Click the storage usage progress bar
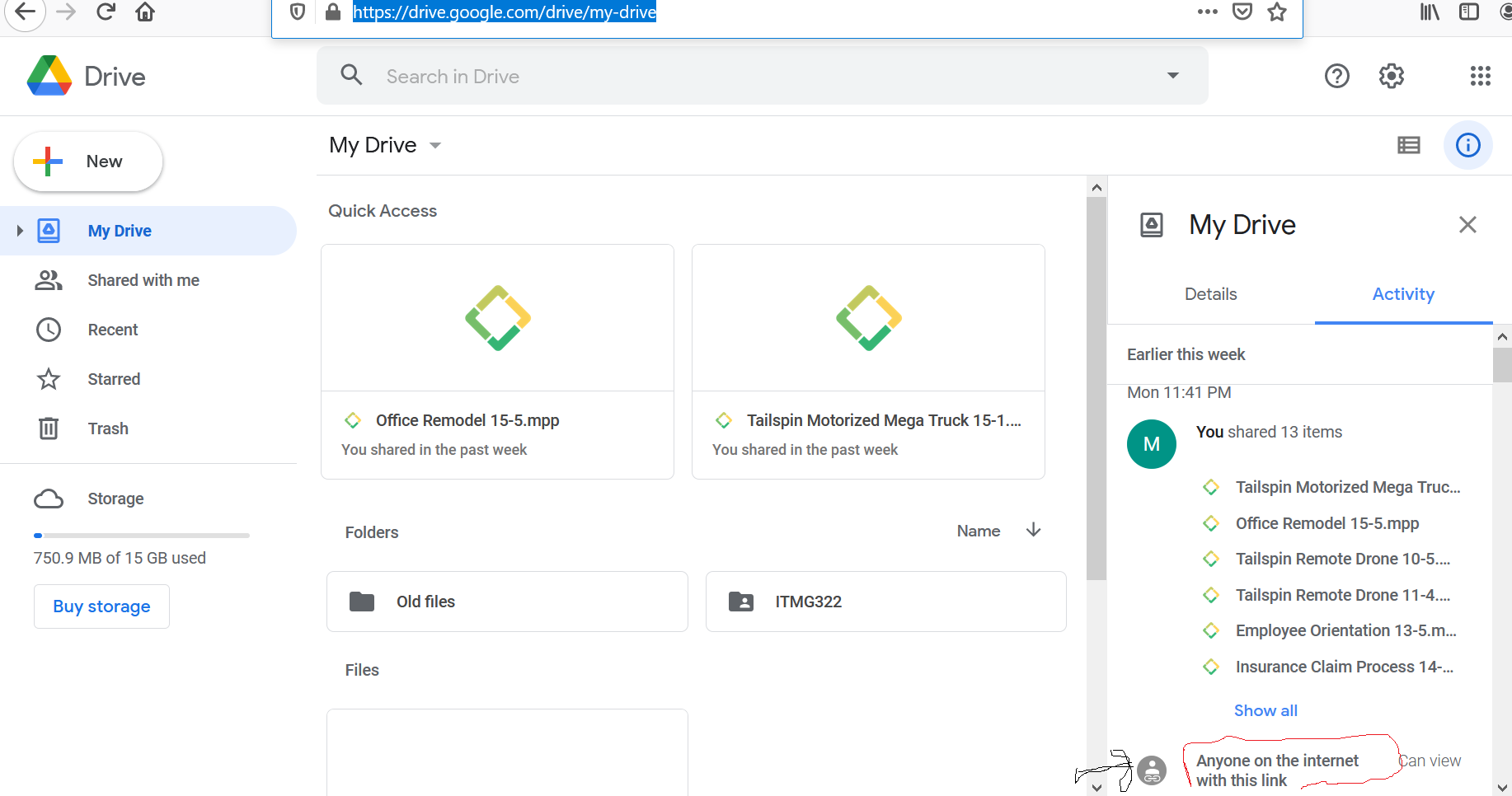 (x=142, y=536)
